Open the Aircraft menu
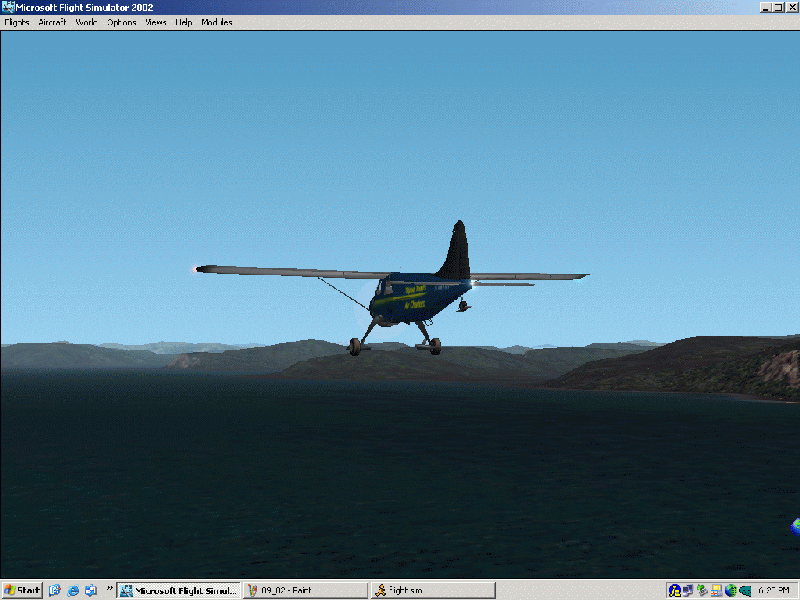 point(52,22)
